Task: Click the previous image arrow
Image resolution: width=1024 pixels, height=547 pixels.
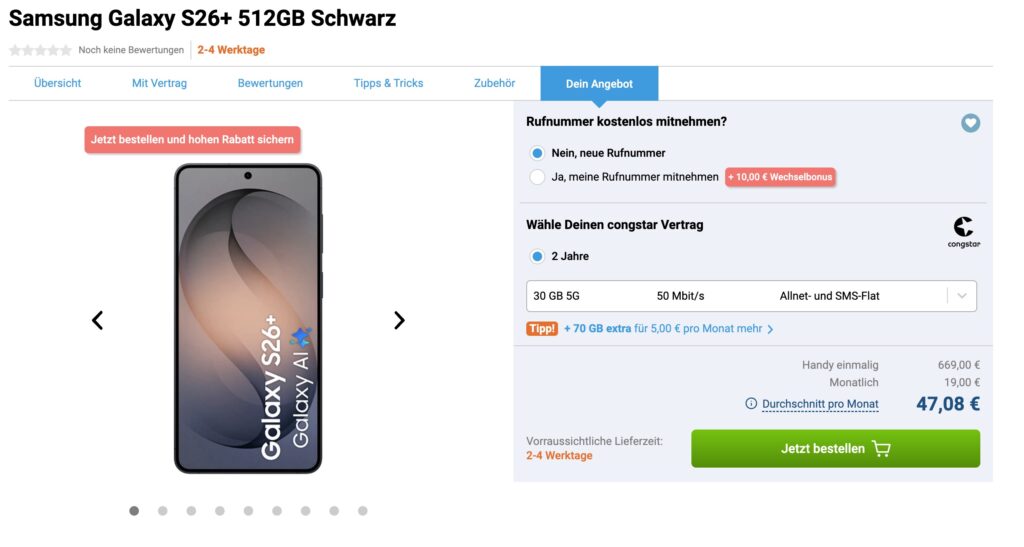Action: [x=97, y=320]
